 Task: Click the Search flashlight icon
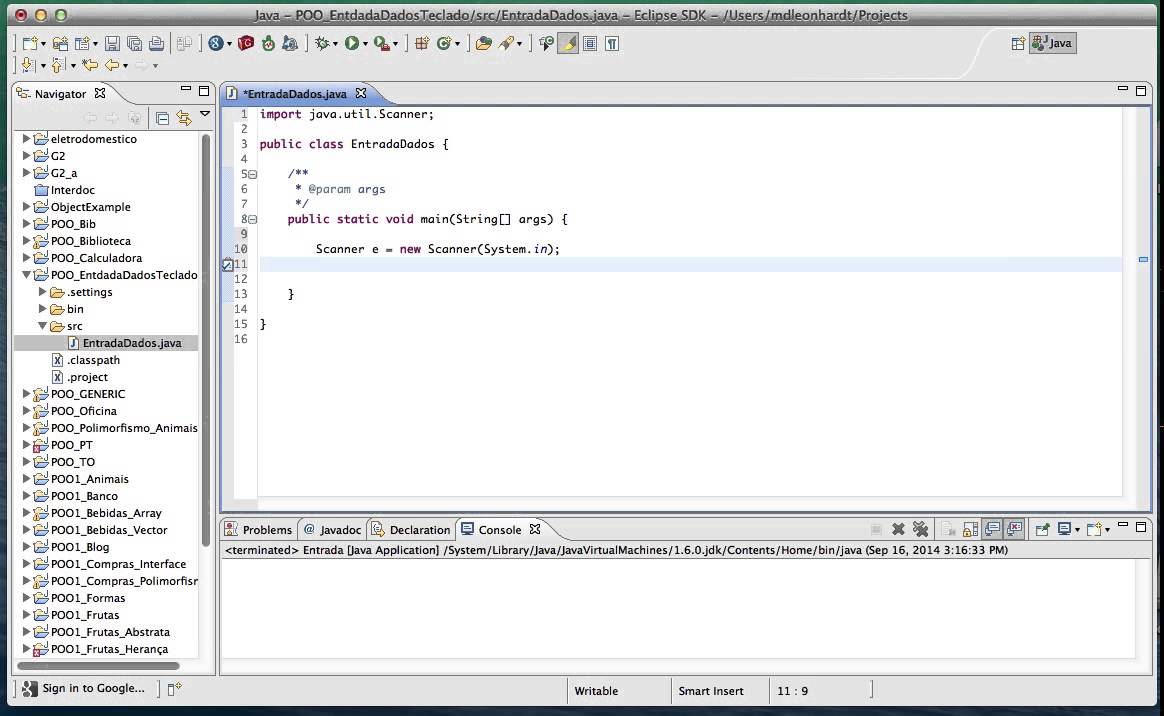(x=506, y=44)
